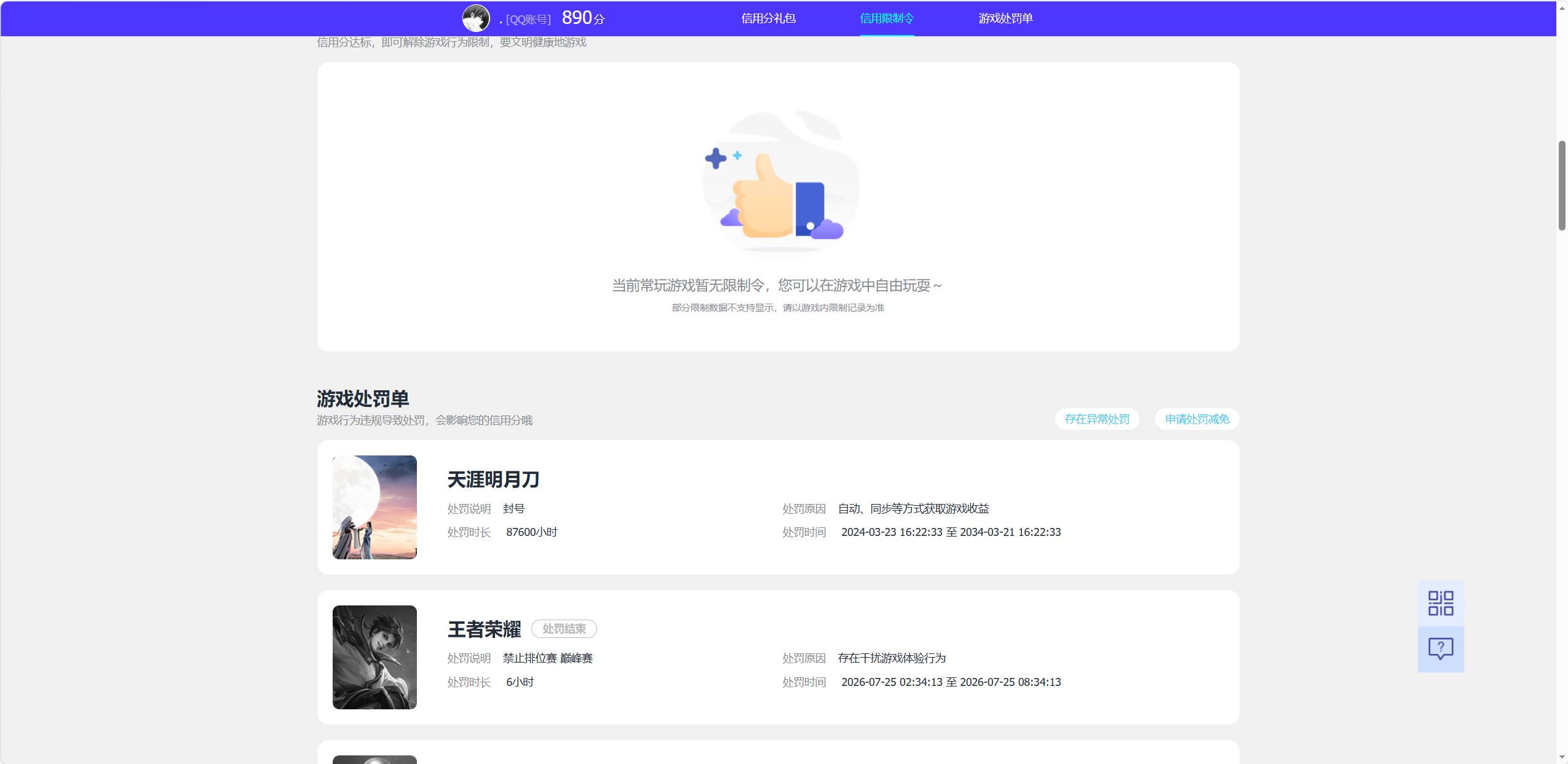
Task: Click the thumbs-up illustration
Action: pyautogui.click(x=780, y=181)
